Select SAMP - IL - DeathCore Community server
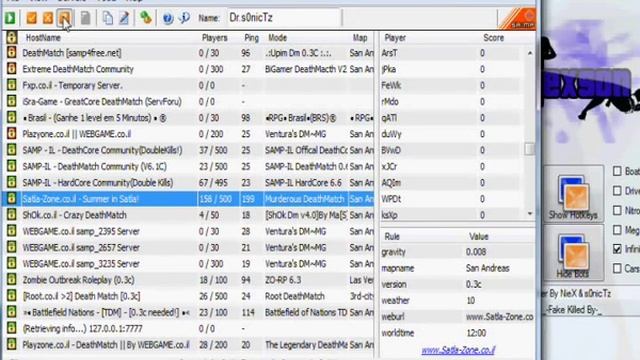Viewport: 640px width, 360px height. tap(189, 150)
